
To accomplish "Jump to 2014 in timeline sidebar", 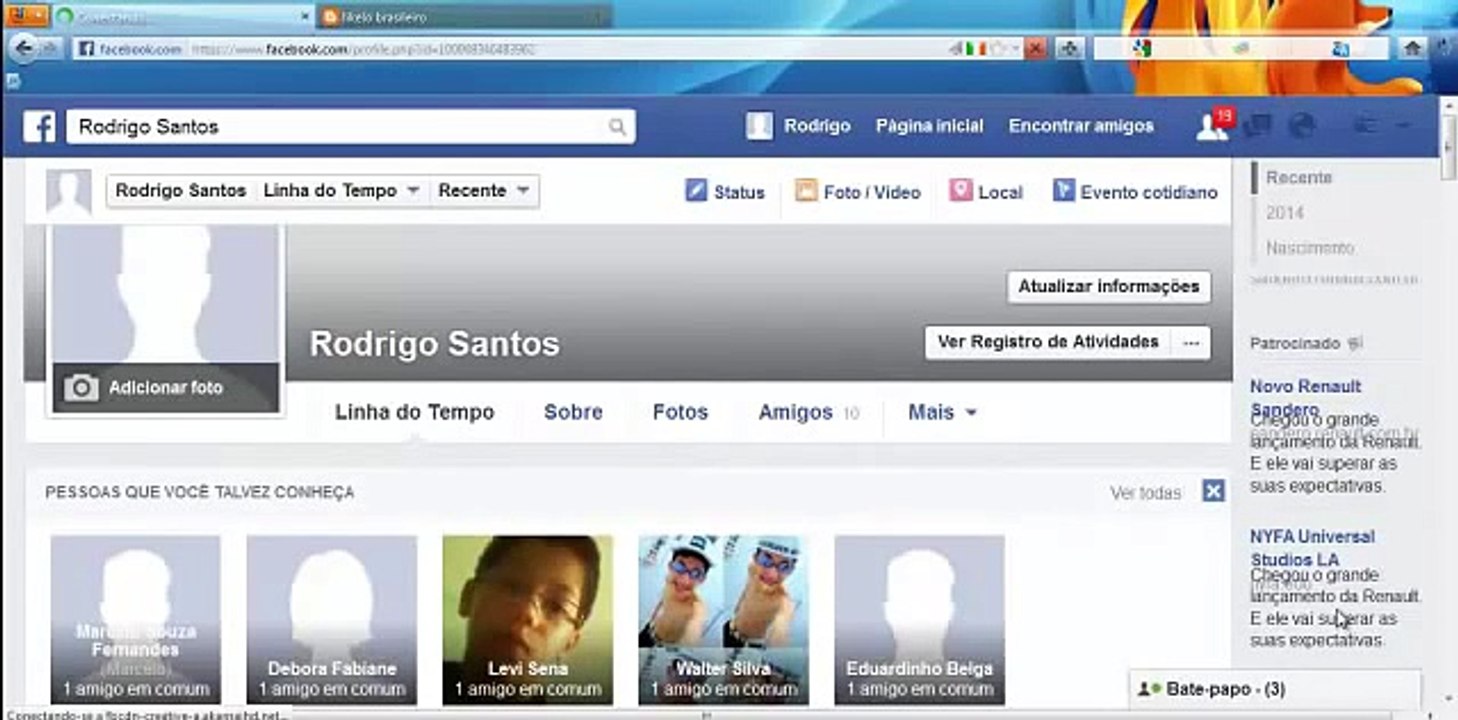I will click(1285, 213).
